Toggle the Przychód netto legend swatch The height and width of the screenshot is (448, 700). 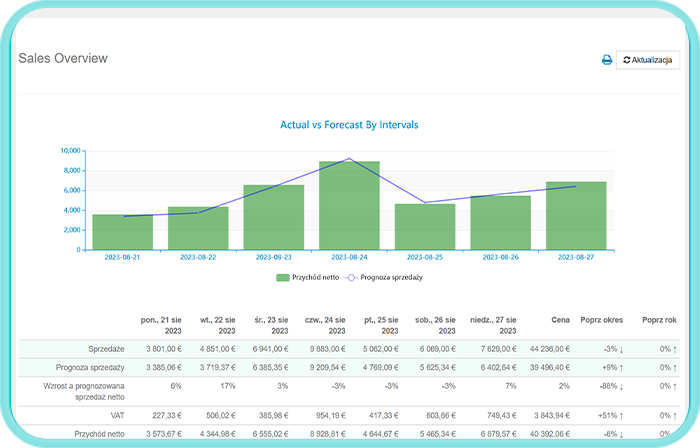[x=283, y=276]
